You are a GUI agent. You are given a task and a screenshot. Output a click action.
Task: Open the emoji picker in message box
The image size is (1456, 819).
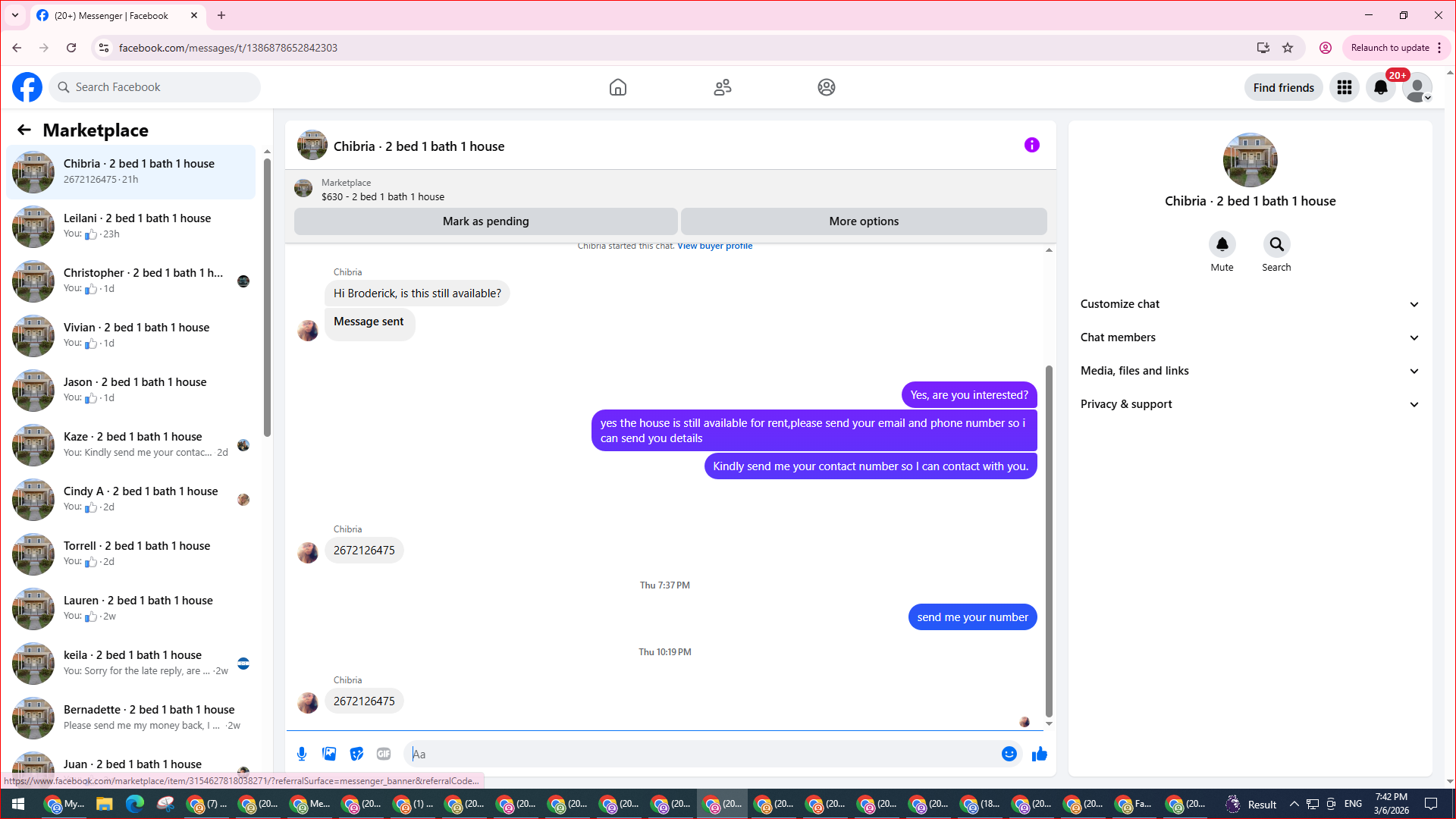[1009, 754]
